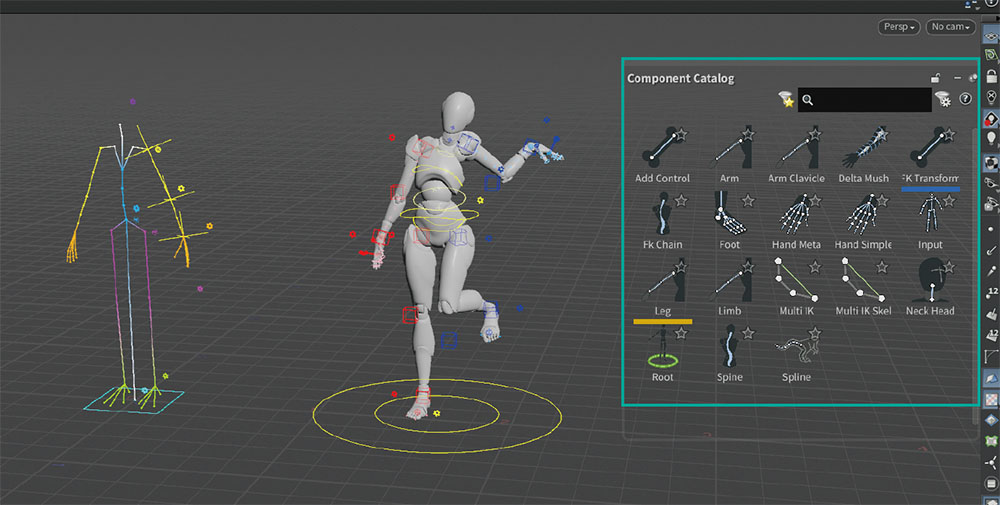Open the Persp viewport dropdown

[x=898, y=28]
